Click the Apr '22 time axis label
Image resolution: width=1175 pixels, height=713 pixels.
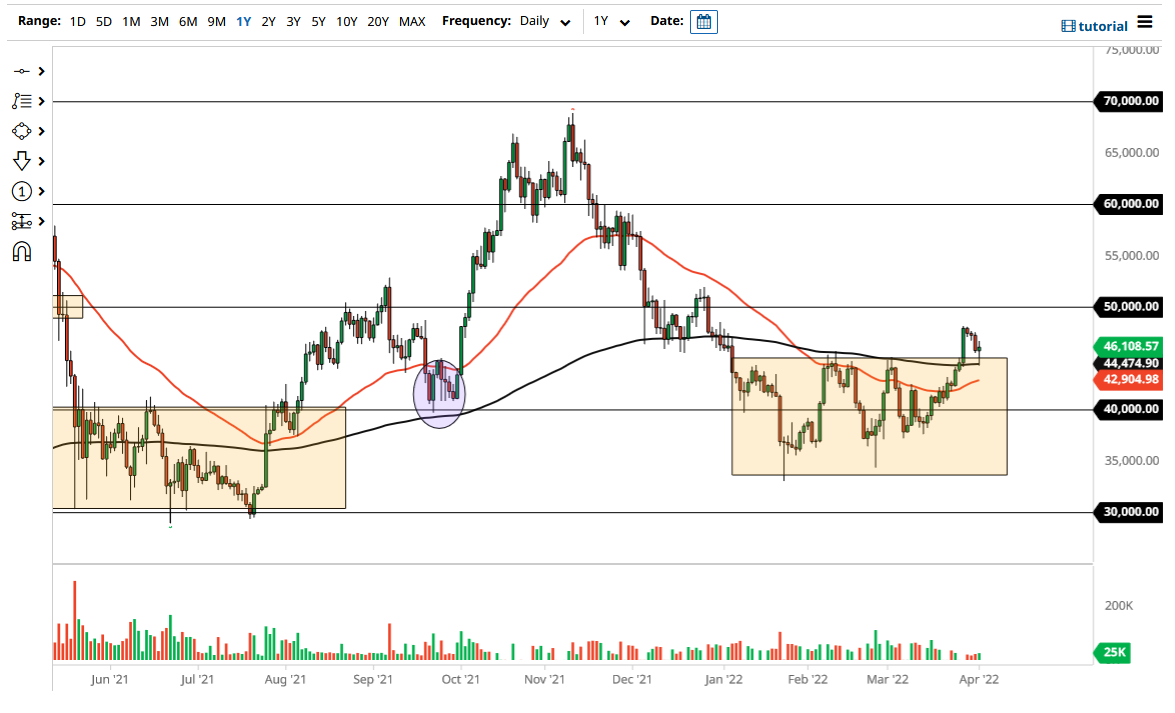[979, 679]
